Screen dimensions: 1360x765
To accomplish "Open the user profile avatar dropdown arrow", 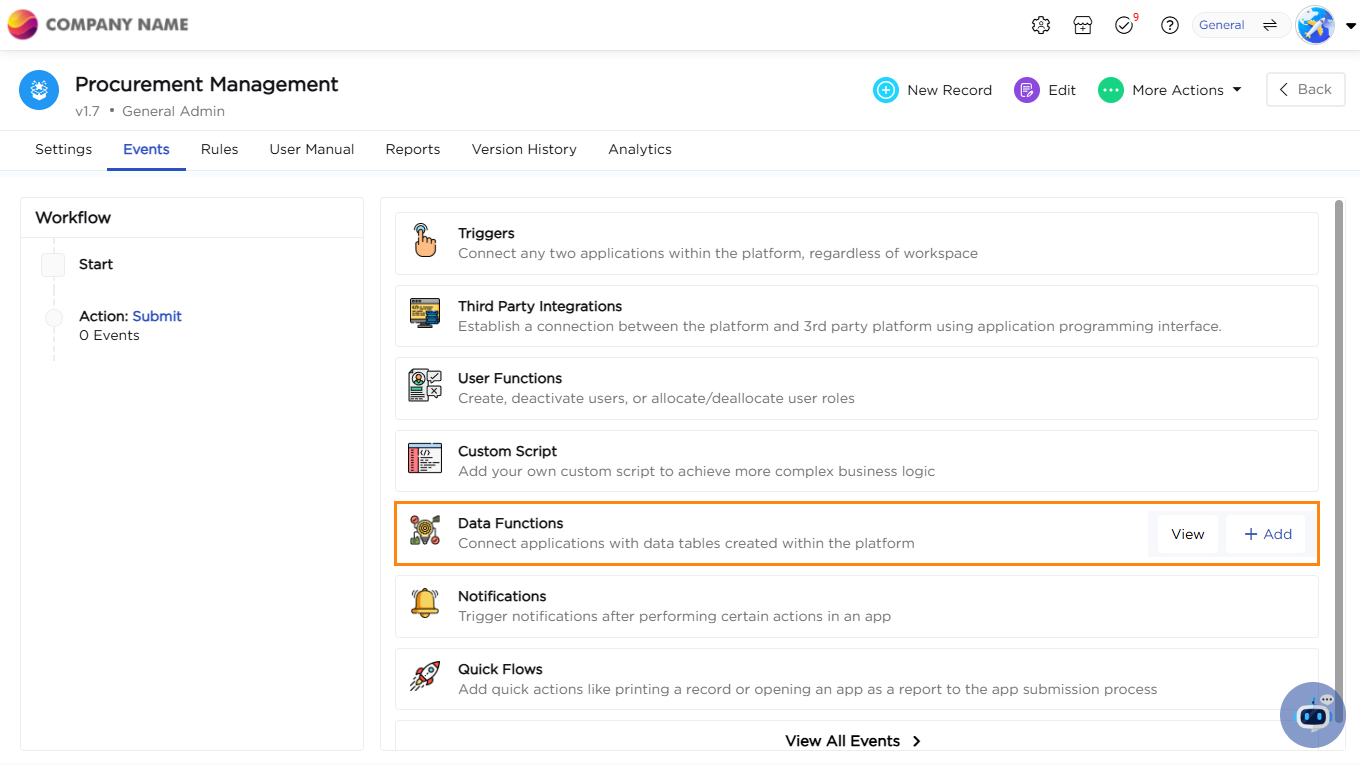I will (1350, 26).
